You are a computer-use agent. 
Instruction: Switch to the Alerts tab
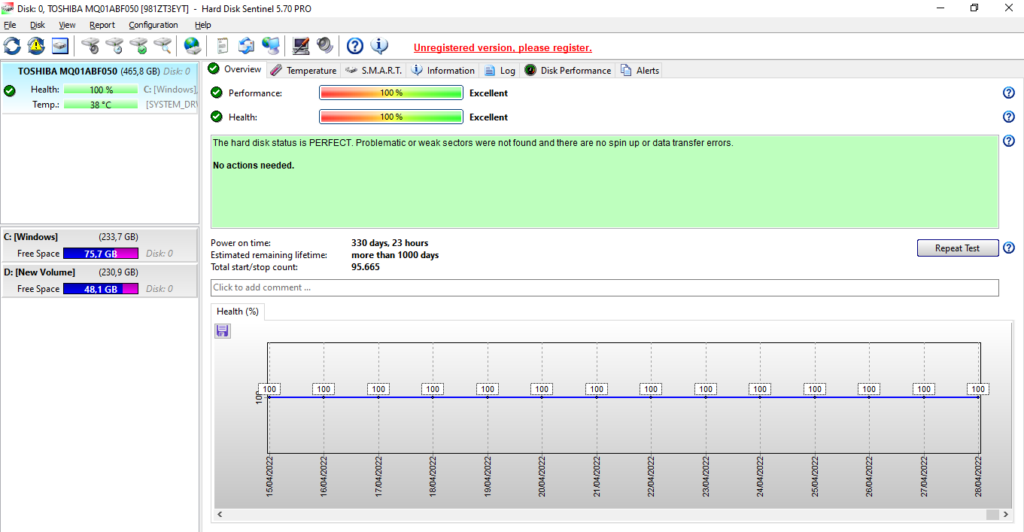click(x=640, y=70)
